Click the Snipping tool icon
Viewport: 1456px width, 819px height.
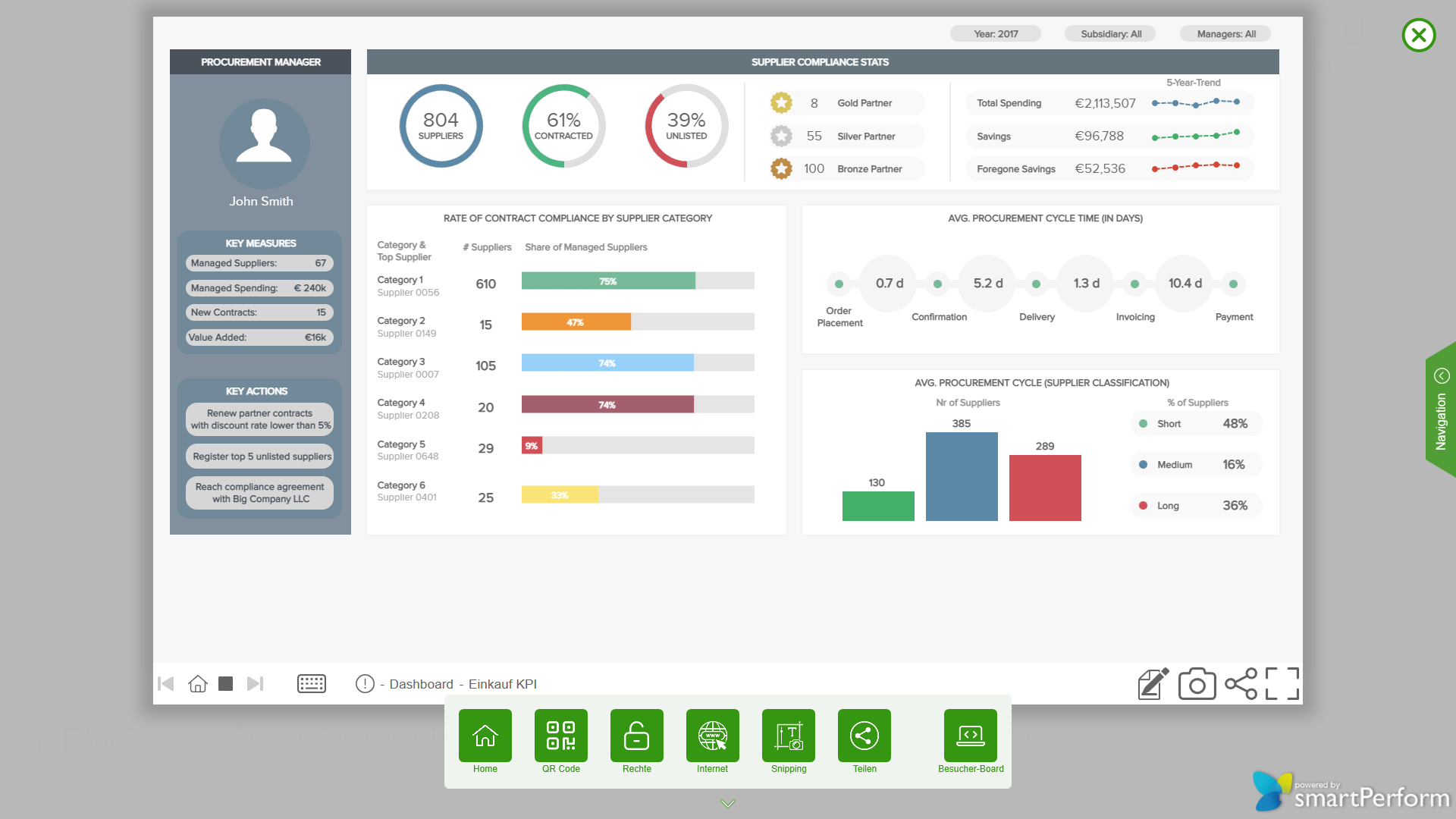(788, 736)
